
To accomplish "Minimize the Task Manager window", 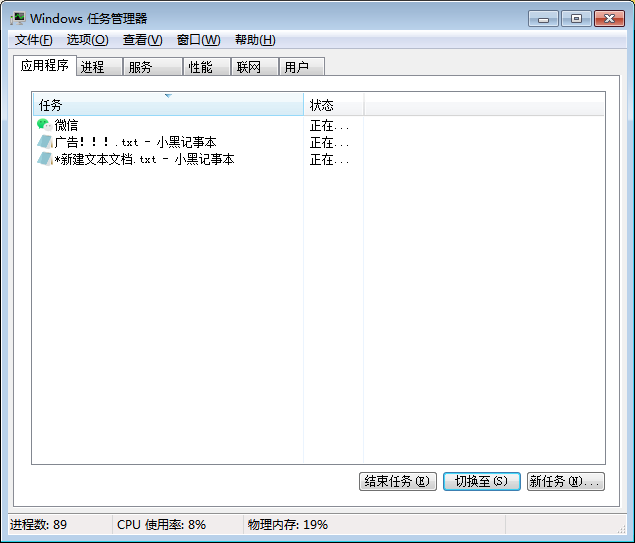I will (543, 19).
